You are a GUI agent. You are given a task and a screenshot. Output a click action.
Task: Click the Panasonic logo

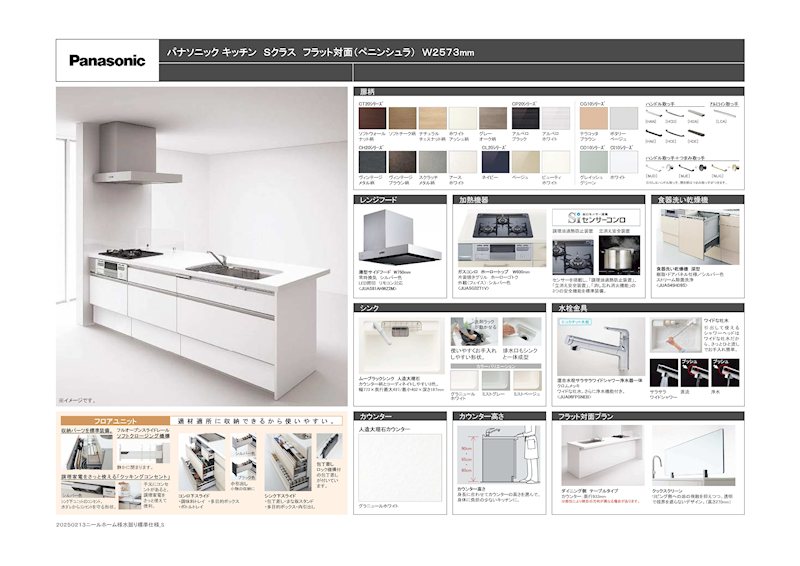tap(107, 60)
